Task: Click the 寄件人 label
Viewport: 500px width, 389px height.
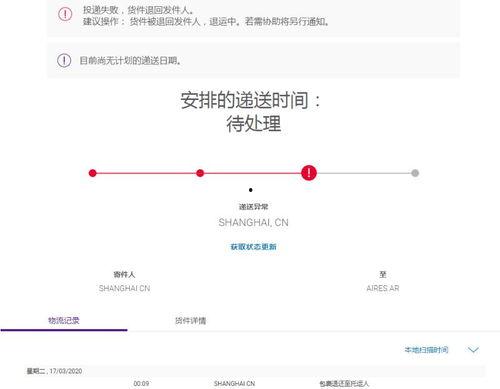Action: click(x=124, y=274)
